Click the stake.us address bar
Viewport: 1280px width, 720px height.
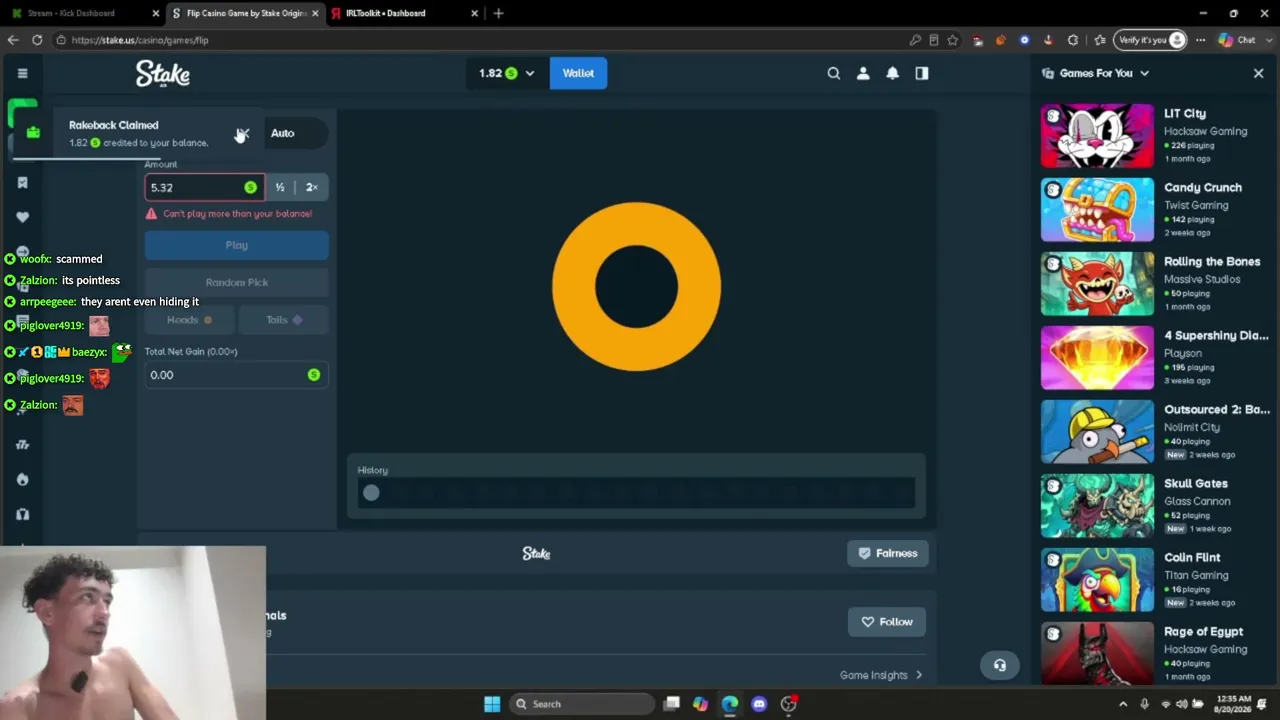(480, 40)
